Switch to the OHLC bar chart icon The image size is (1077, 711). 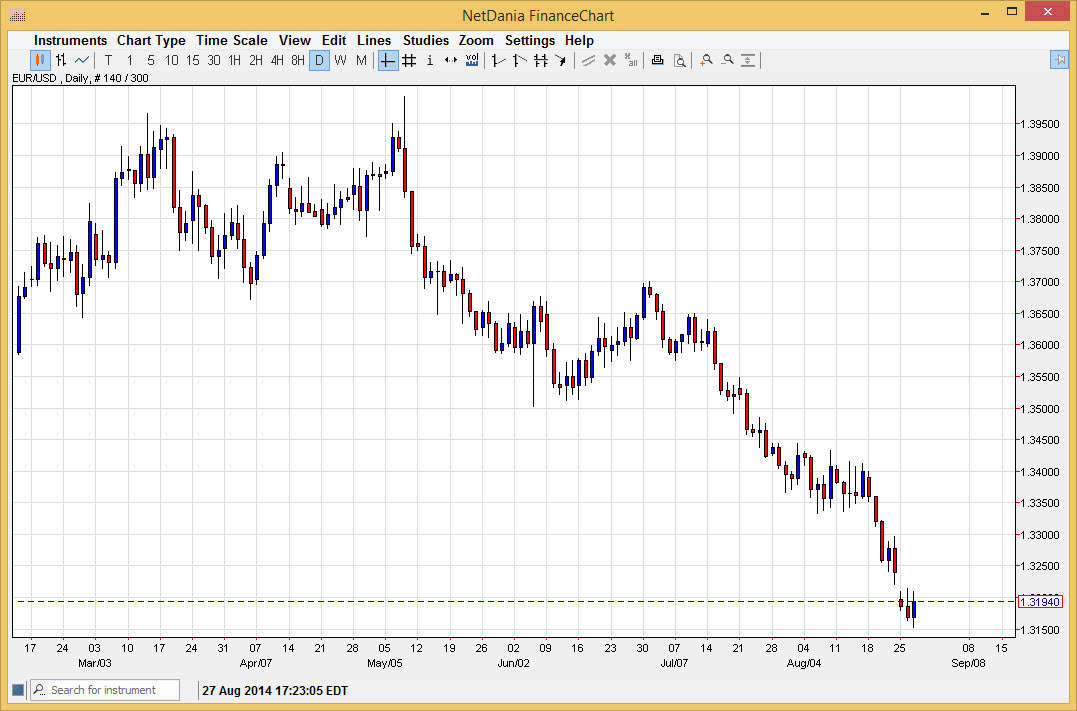click(x=61, y=61)
